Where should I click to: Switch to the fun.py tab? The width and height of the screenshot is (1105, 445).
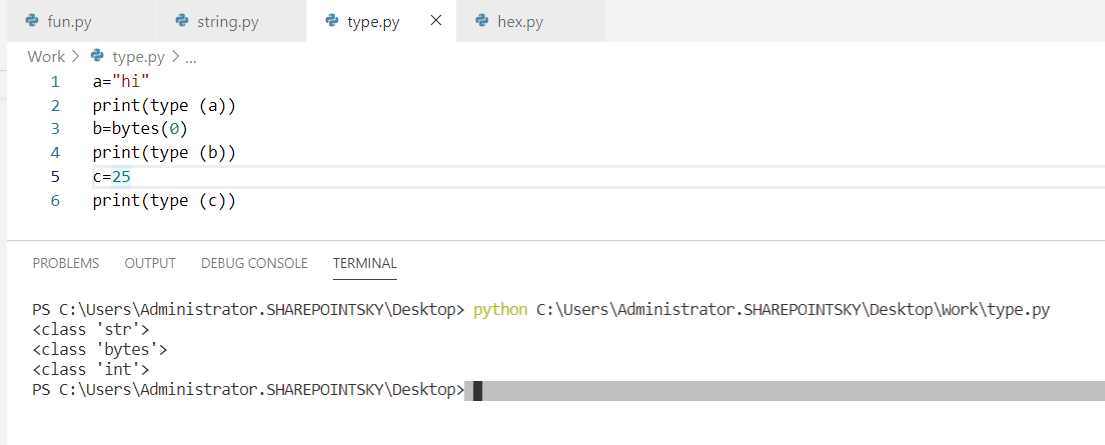[x=69, y=21]
